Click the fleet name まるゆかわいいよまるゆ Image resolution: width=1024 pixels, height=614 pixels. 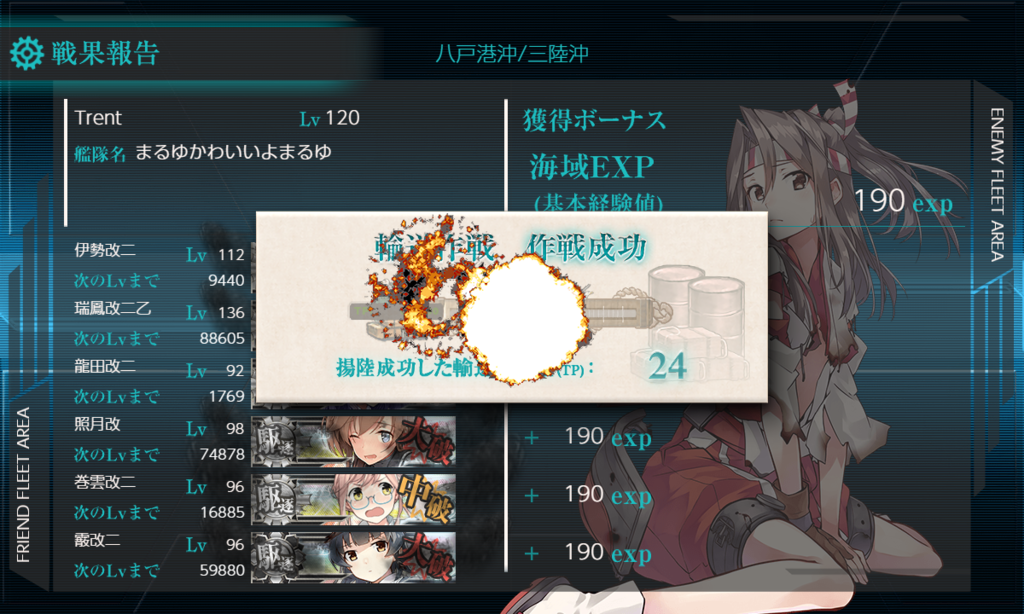233,152
